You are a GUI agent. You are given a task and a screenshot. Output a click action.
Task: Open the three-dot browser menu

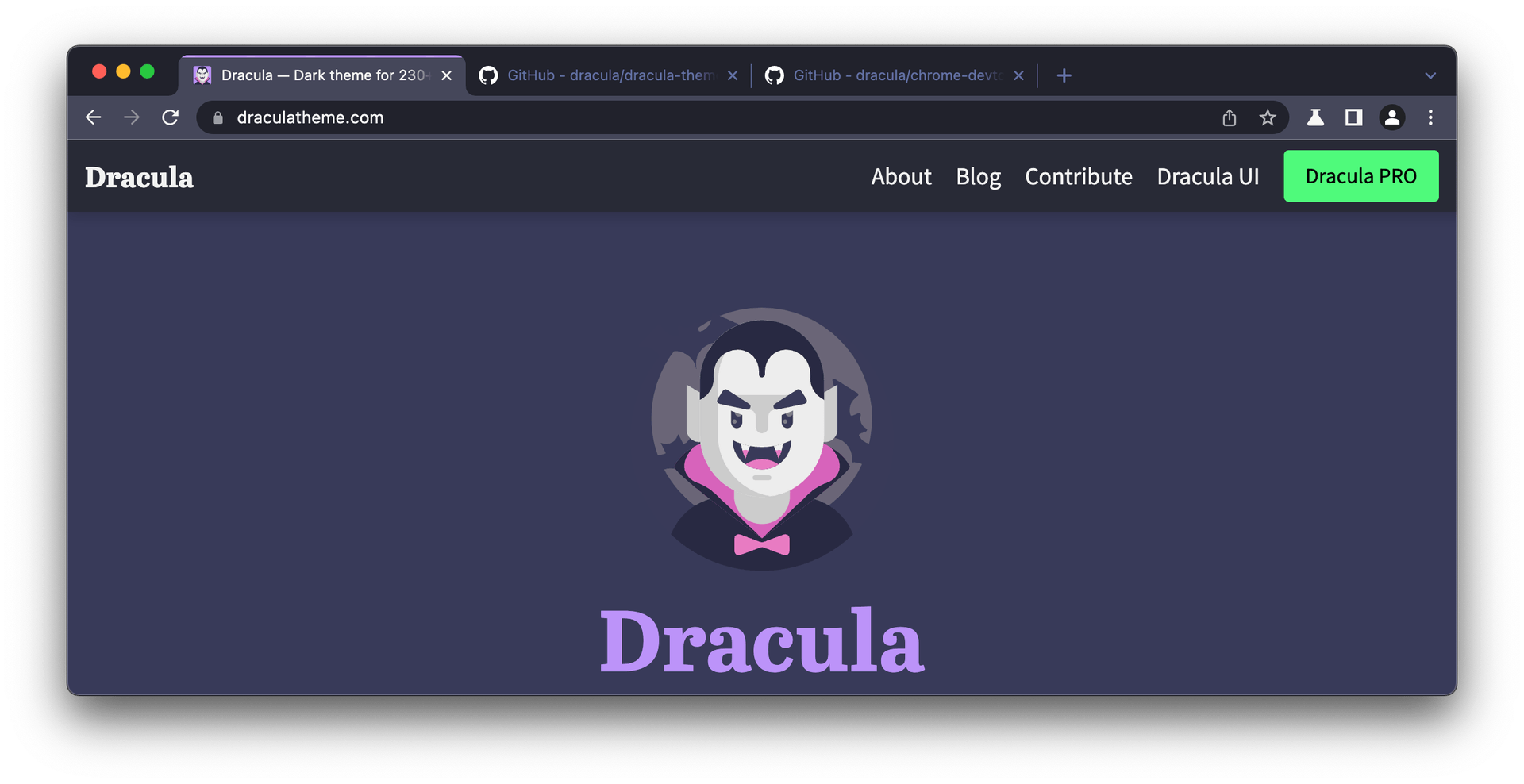(1430, 117)
